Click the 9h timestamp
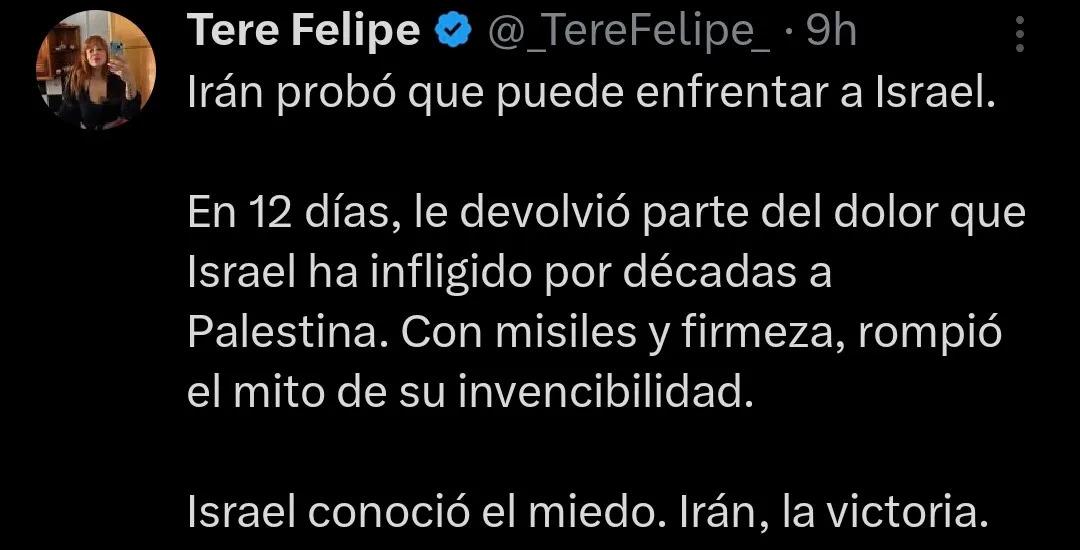 click(x=832, y=33)
